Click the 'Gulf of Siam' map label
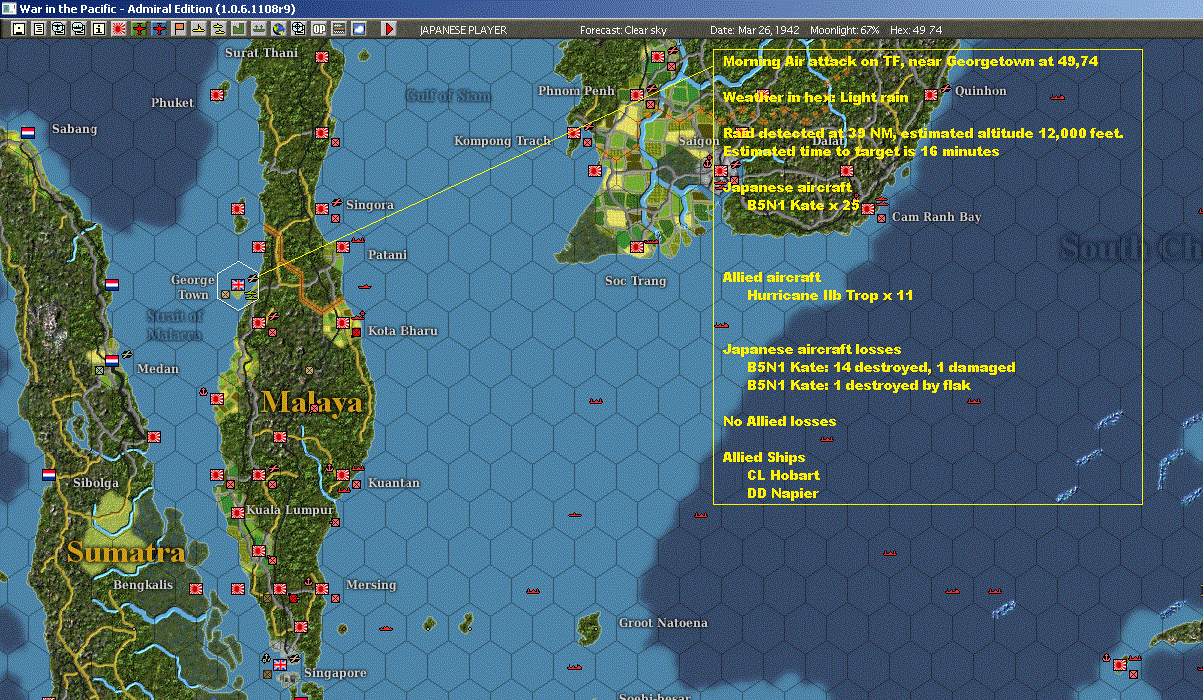The width and height of the screenshot is (1203, 700). (448, 95)
